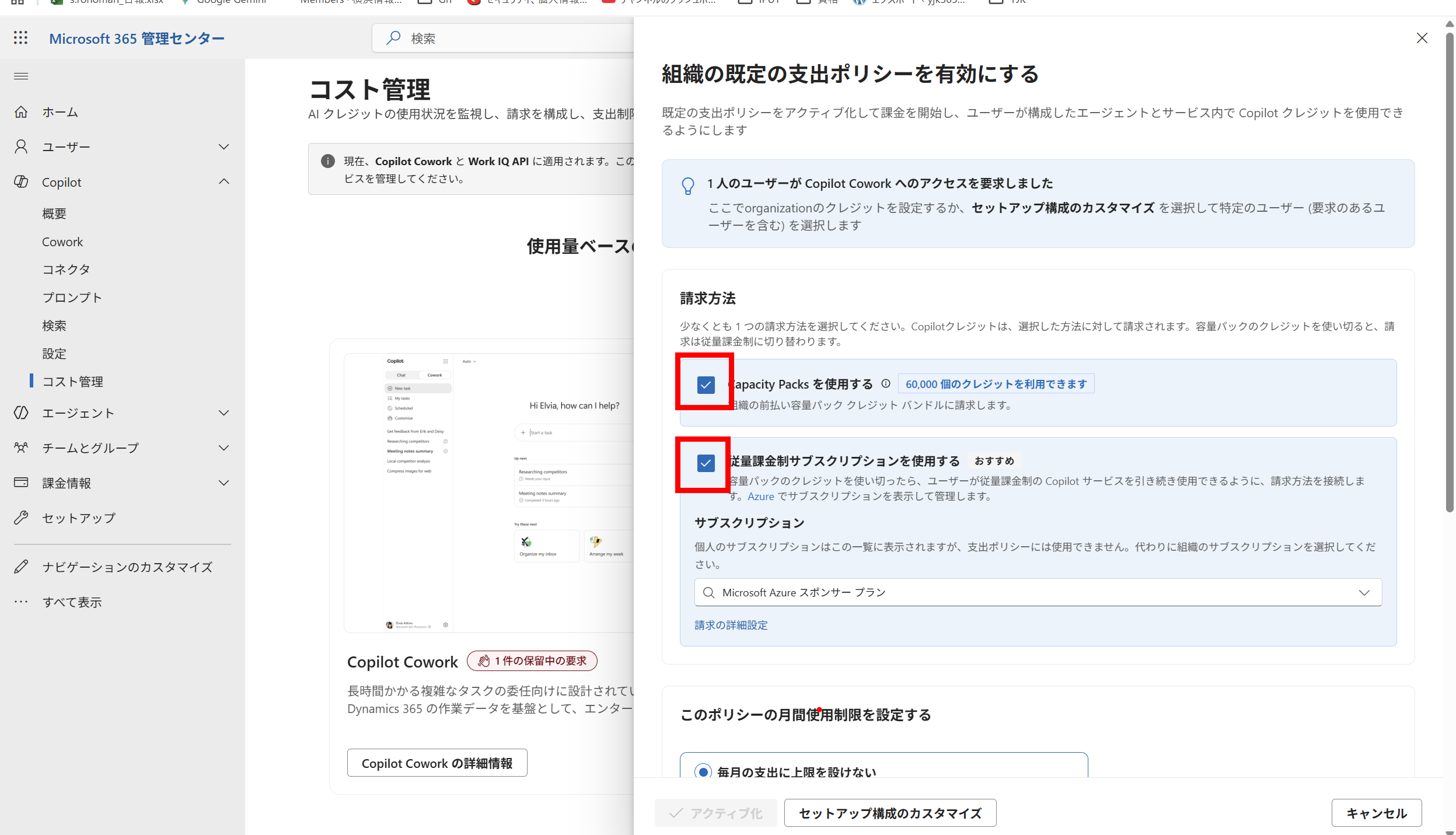Open コネクタ in the sidebar
Screen dimensions: 1456x835
[66, 269]
